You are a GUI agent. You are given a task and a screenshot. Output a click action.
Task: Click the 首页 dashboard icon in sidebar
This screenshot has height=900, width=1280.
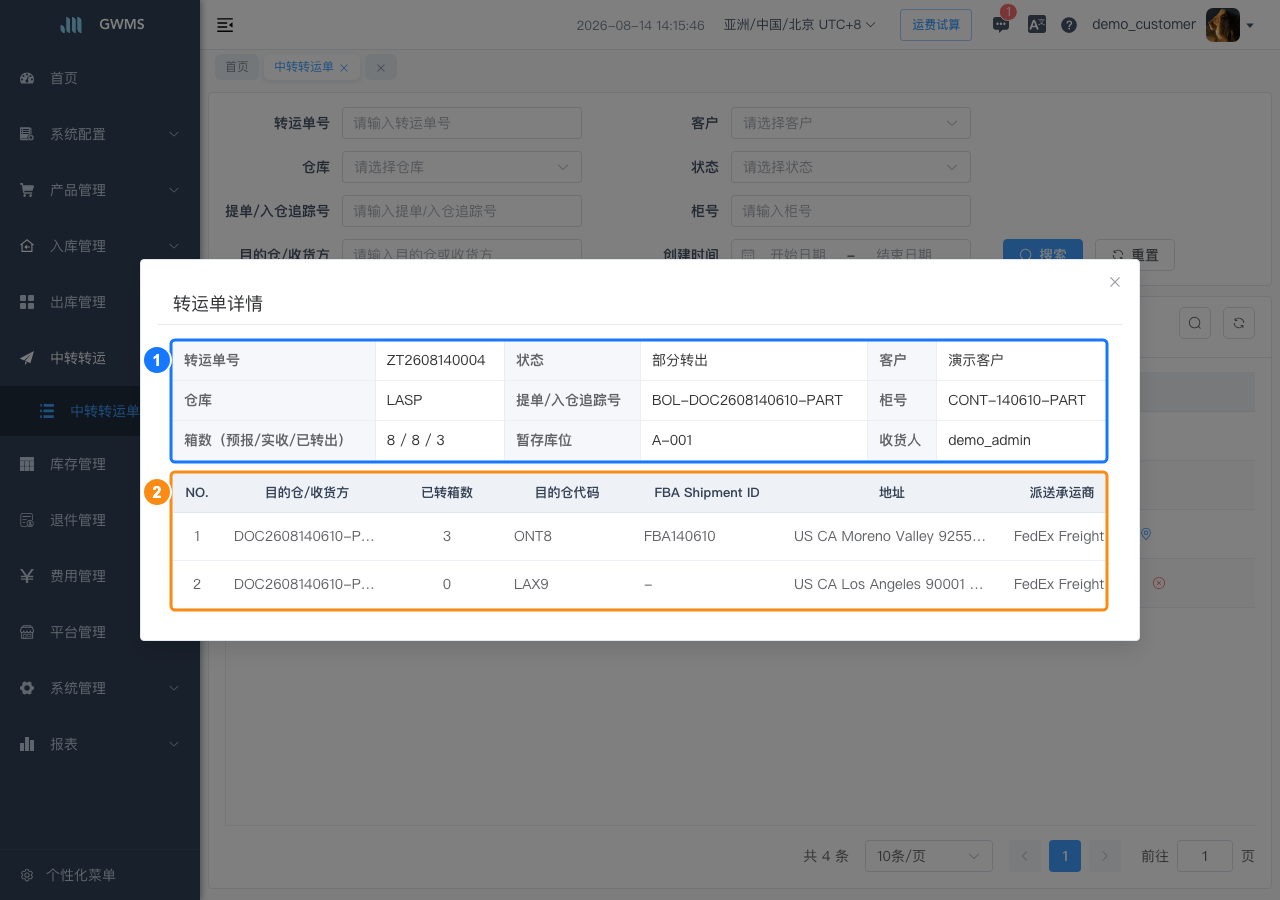click(x=27, y=78)
